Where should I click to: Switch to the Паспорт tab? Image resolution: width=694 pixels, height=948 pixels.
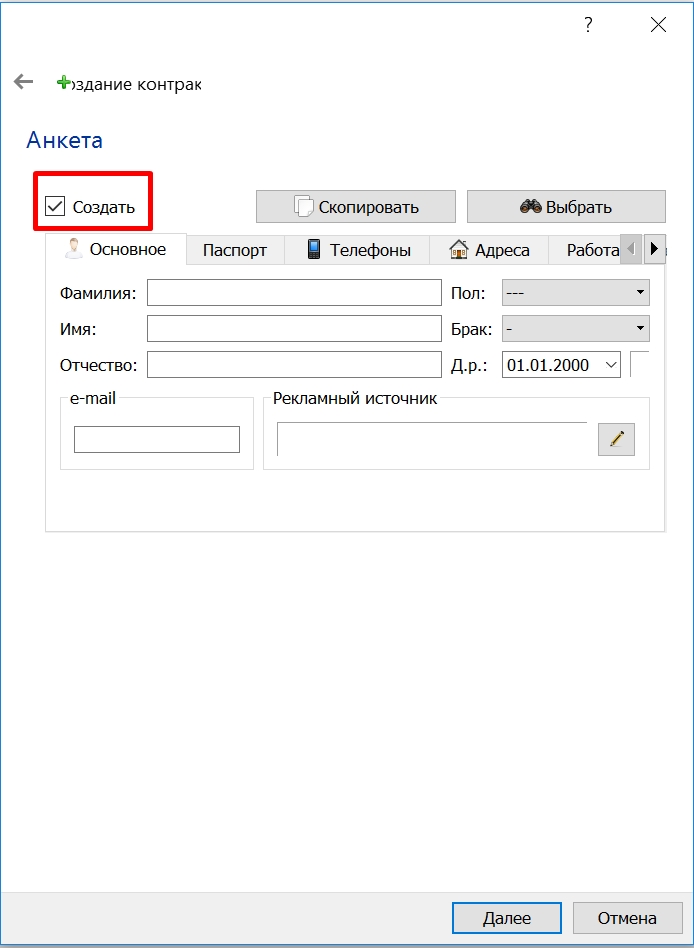pos(235,250)
